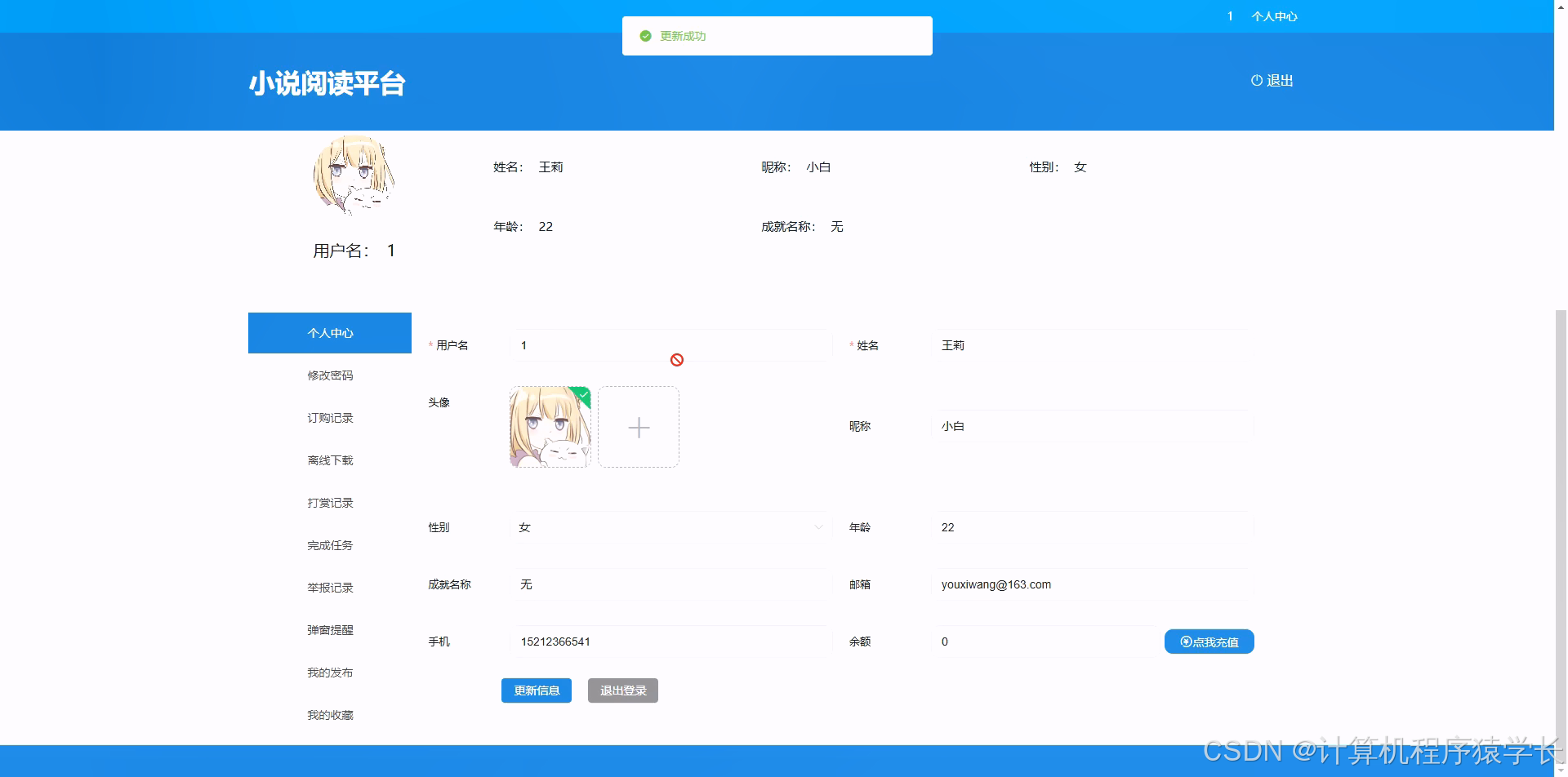Click the uploaded avatar thumbnail in the form
Image resolution: width=1568 pixels, height=777 pixels.
[x=550, y=427]
